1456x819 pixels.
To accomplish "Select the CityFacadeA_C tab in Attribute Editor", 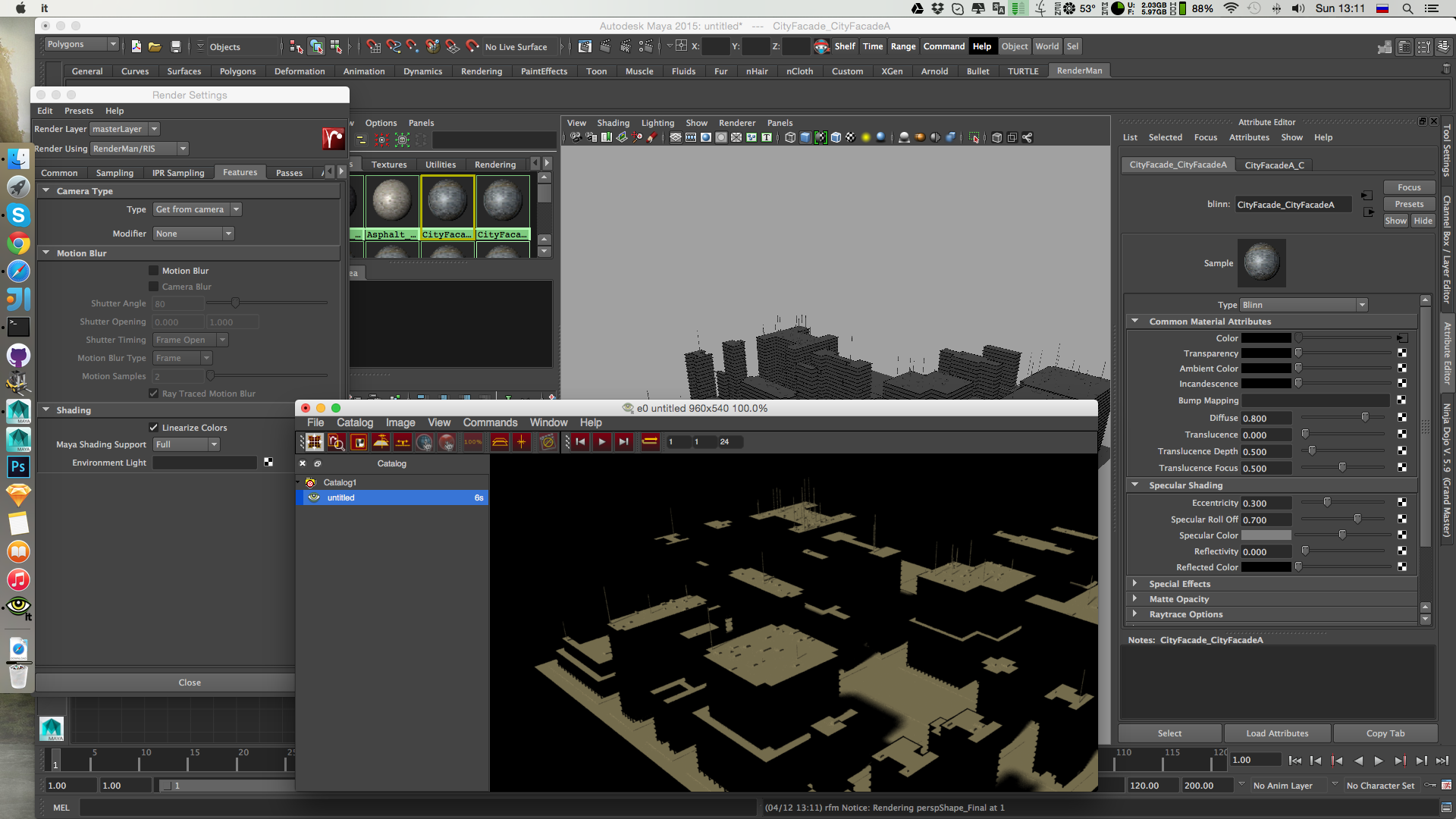I will [1274, 165].
